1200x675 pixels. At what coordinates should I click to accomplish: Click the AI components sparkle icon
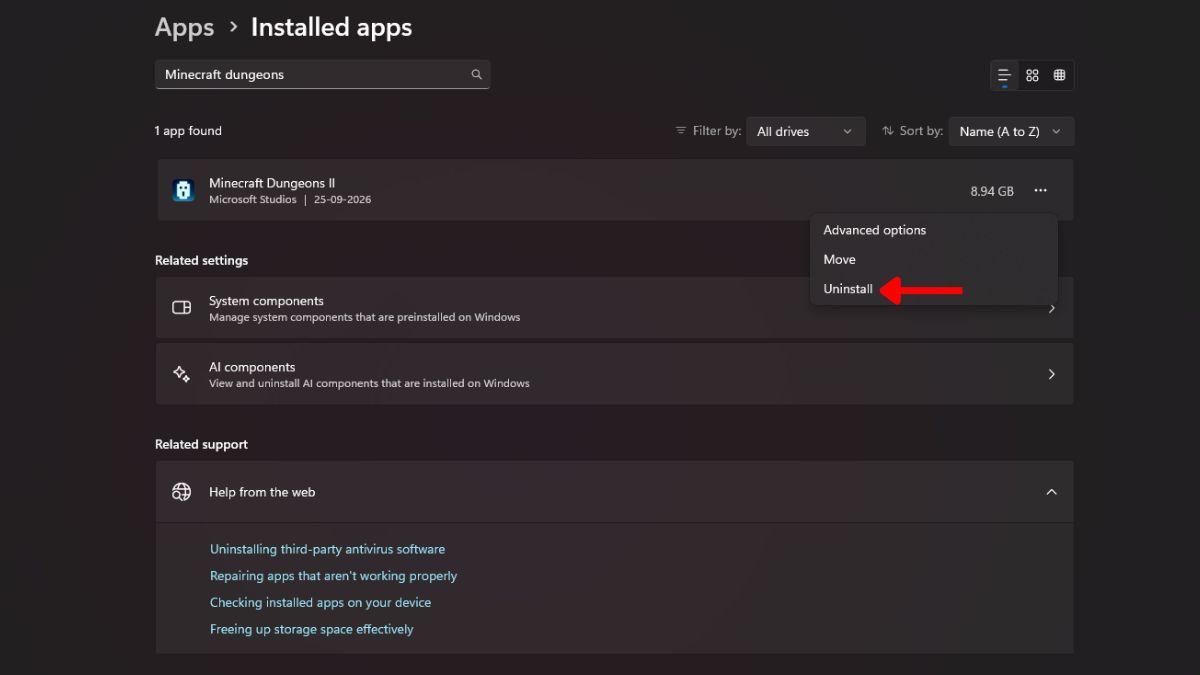click(x=181, y=374)
